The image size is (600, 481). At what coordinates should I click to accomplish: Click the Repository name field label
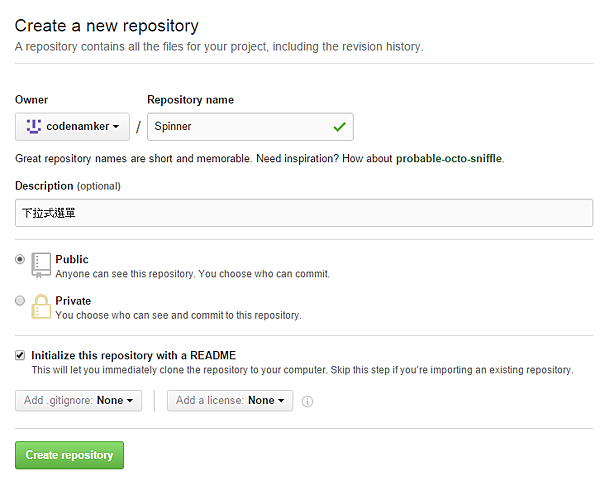(x=190, y=100)
